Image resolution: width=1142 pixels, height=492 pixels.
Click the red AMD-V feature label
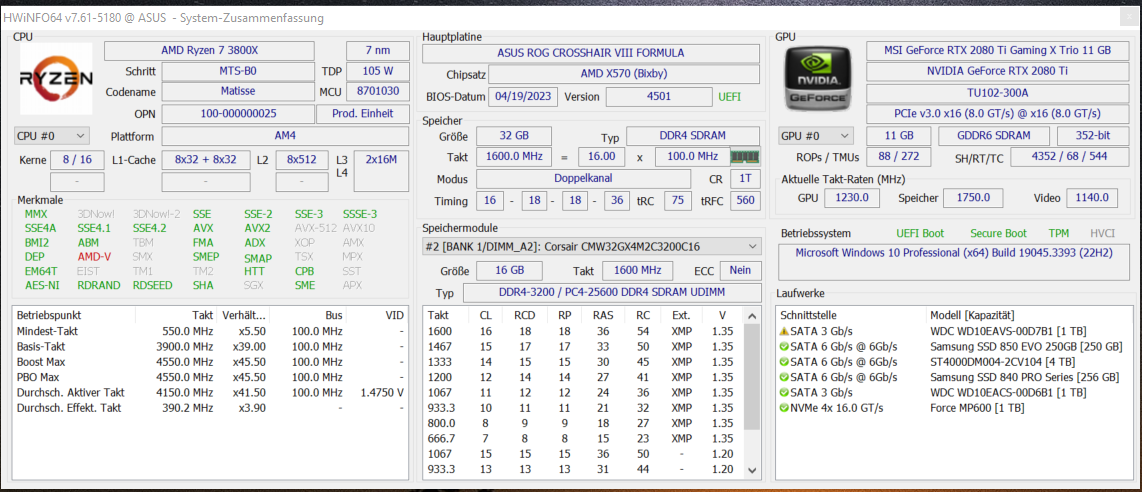(x=94, y=257)
